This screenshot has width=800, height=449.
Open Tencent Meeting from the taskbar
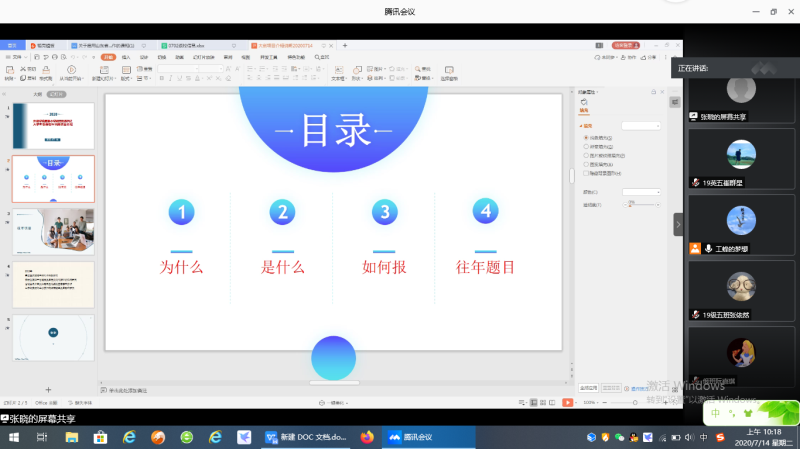tap(410, 437)
